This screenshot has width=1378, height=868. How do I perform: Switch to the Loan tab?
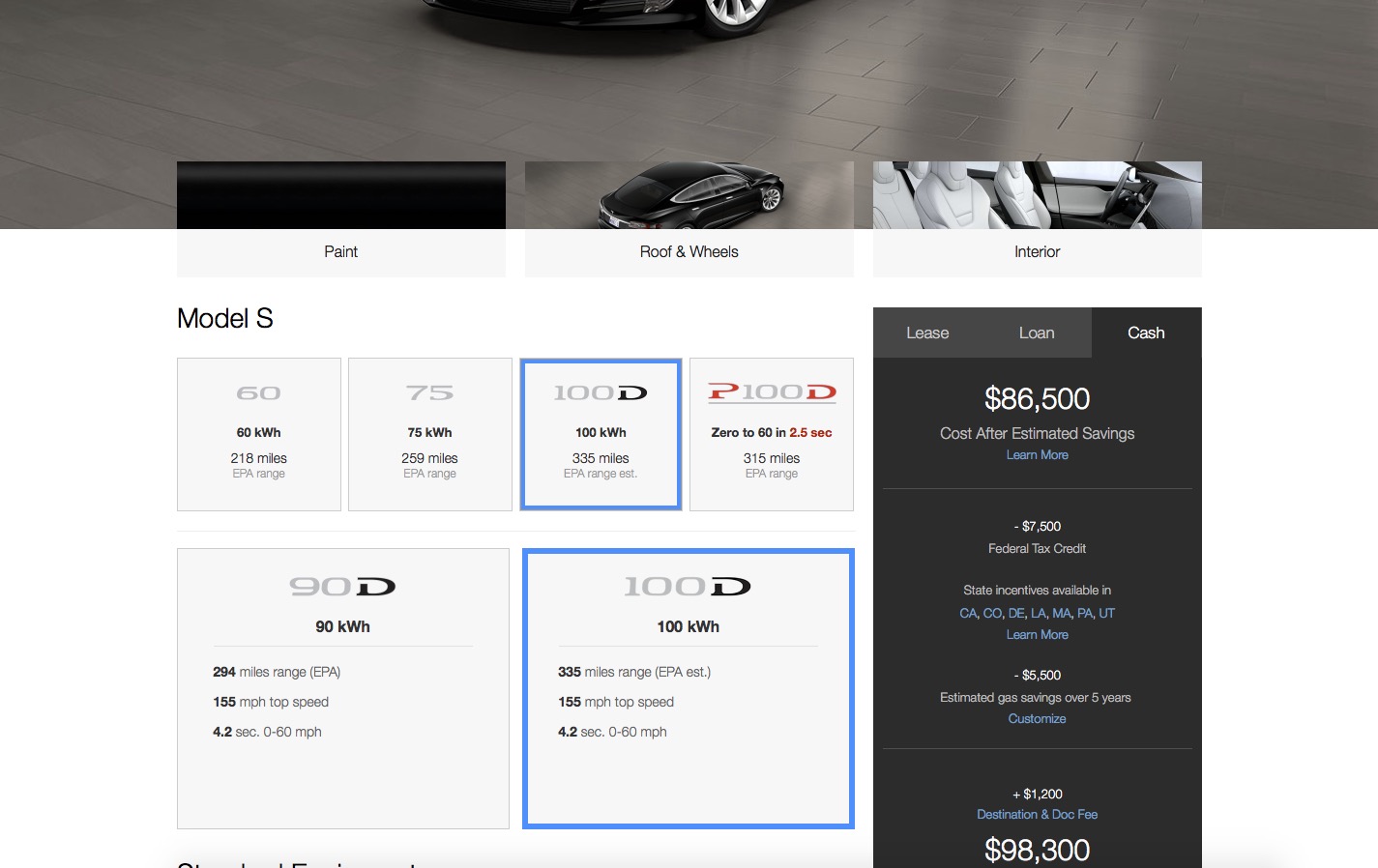click(x=1037, y=333)
